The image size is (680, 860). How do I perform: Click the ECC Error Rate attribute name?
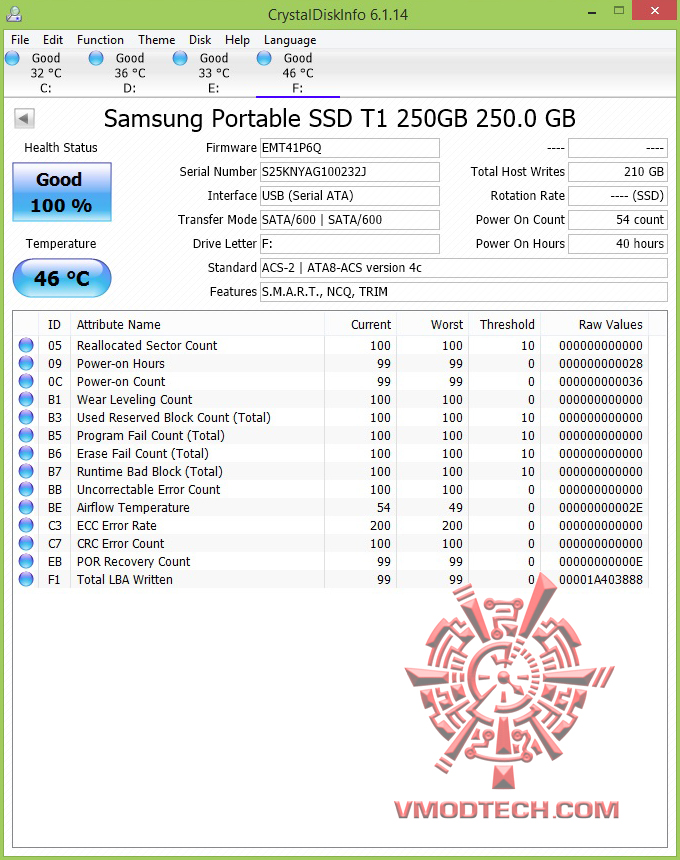(x=117, y=525)
